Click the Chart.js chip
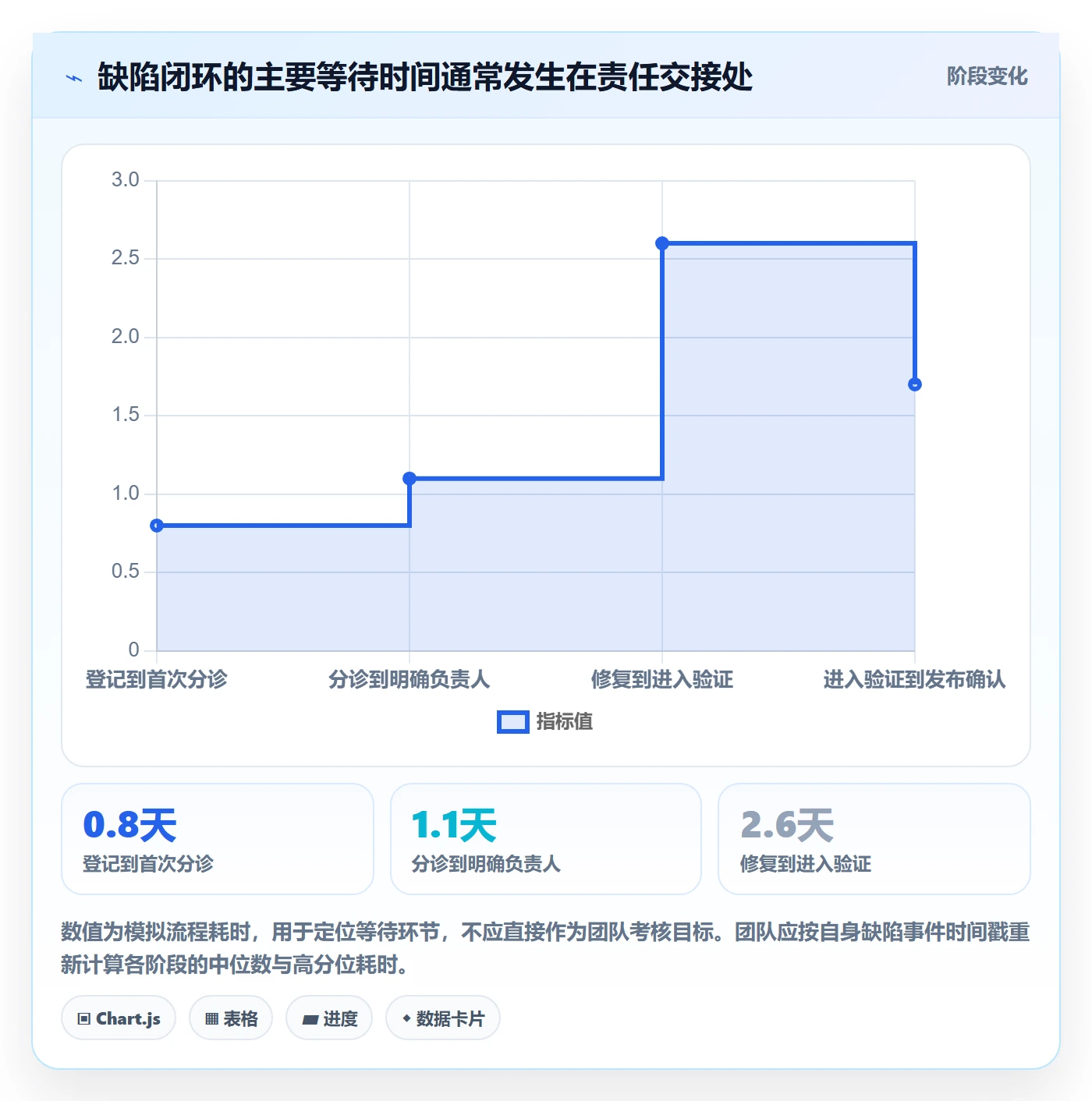1092x1101 pixels. [x=119, y=1018]
